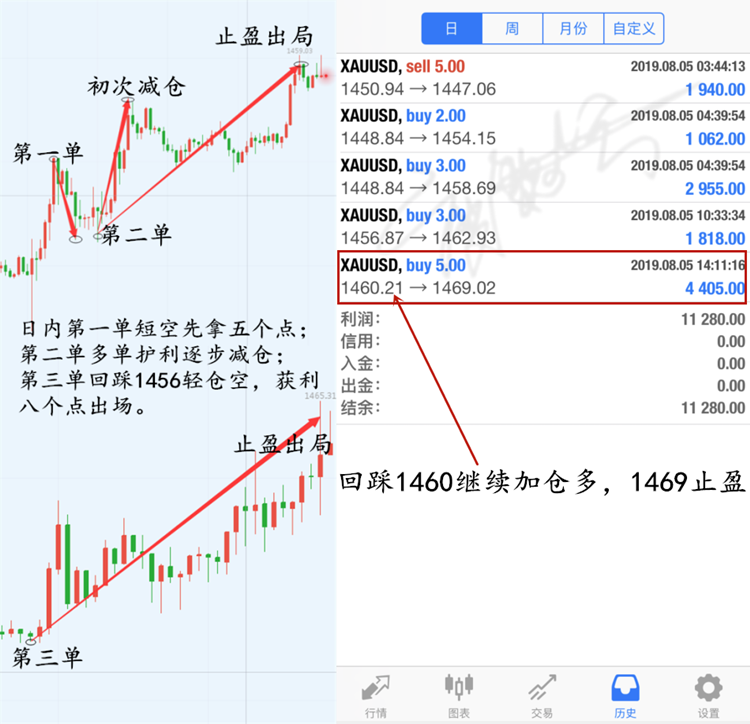Select the 1448.84 → 1454.15 price text
Screen dimensions: 750x724
(x=418, y=139)
